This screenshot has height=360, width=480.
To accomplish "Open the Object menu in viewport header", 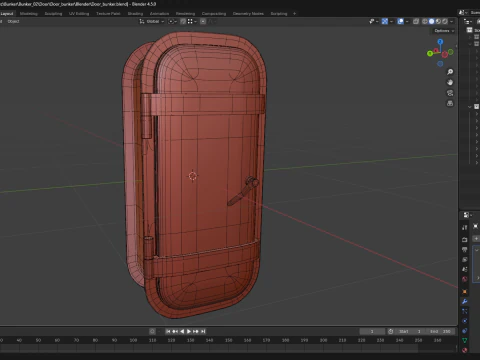I will point(13,21).
